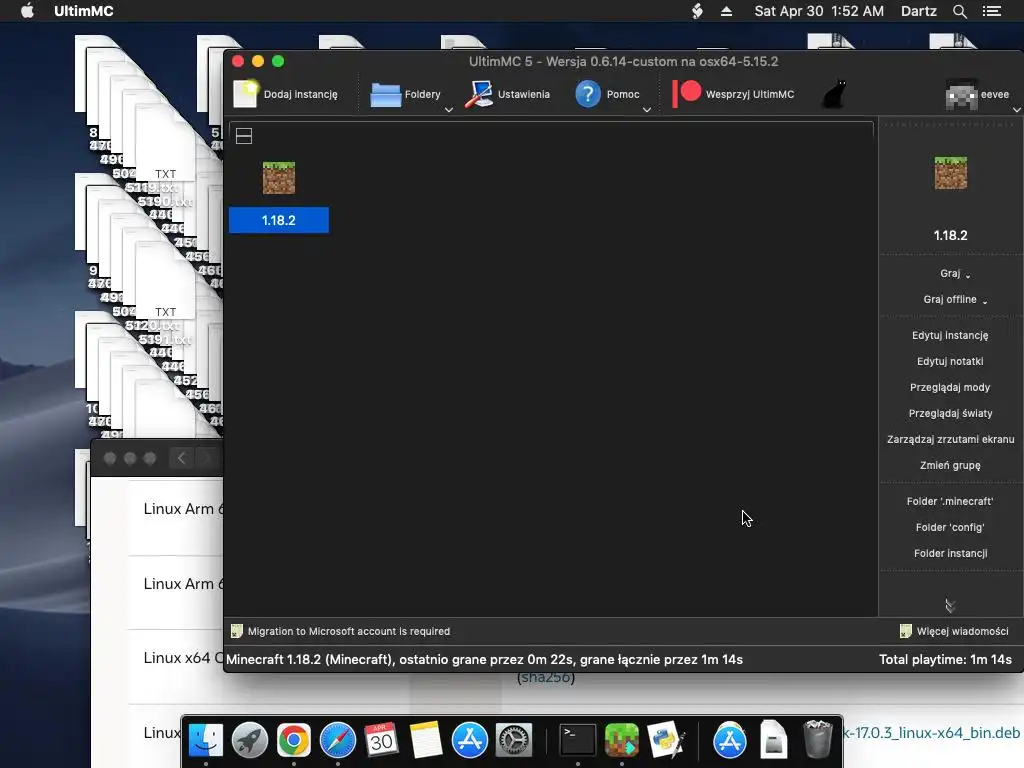This screenshot has width=1024, height=768.
Task: Click Edytuj notatki
Action: point(950,361)
